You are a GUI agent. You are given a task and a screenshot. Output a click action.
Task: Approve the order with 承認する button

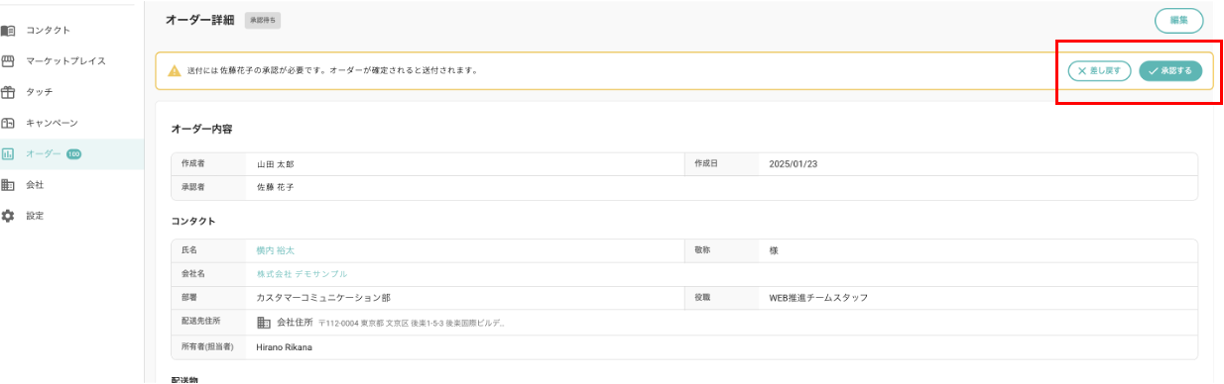1171,71
